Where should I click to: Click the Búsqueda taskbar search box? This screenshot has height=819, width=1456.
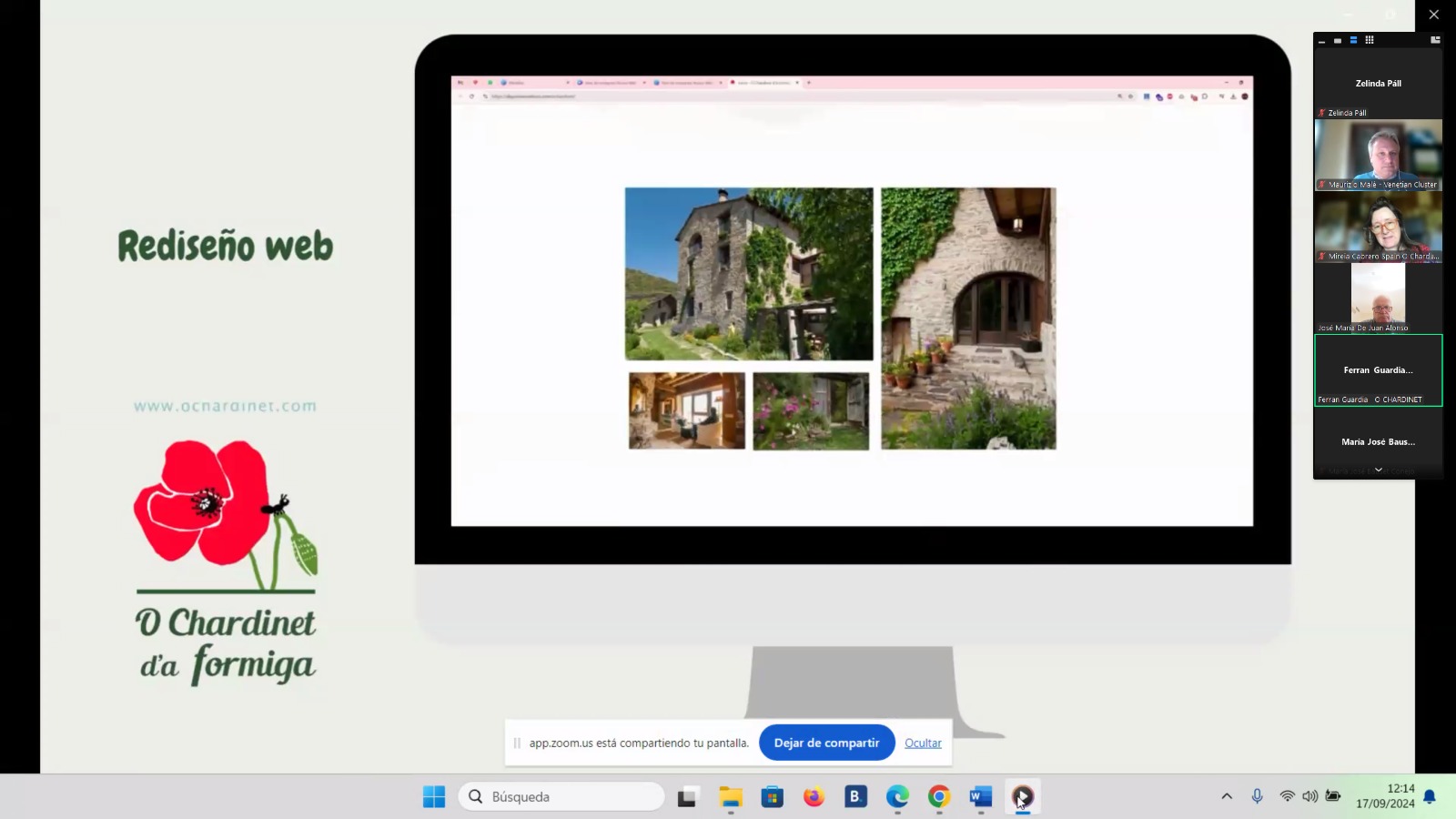pos(561,797)
